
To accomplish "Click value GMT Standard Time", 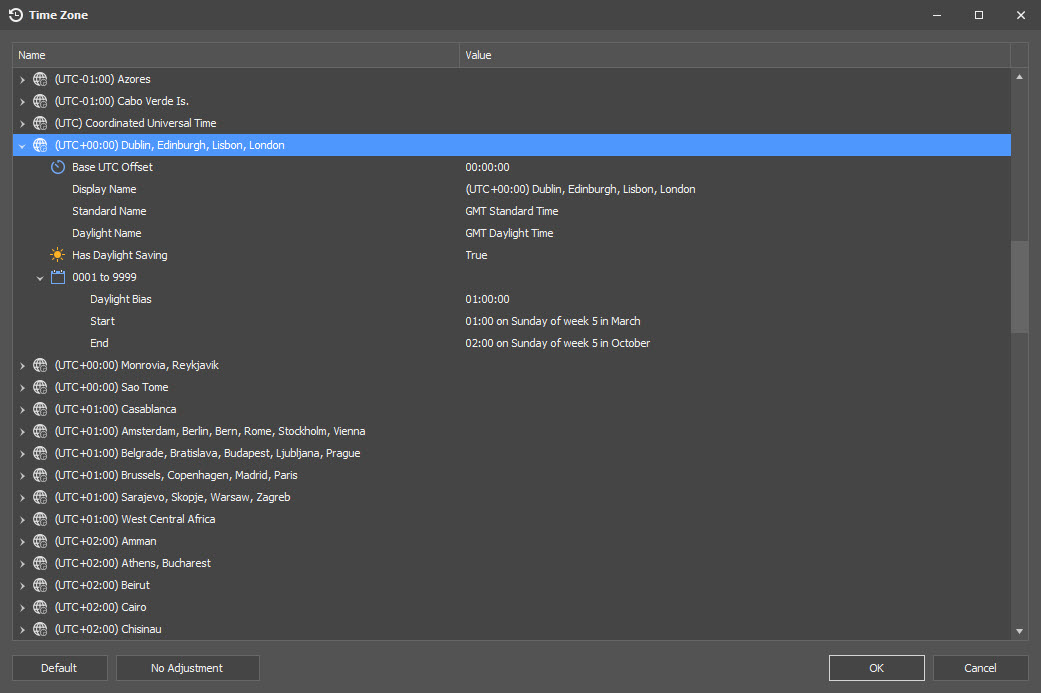I will pos(512,211).
